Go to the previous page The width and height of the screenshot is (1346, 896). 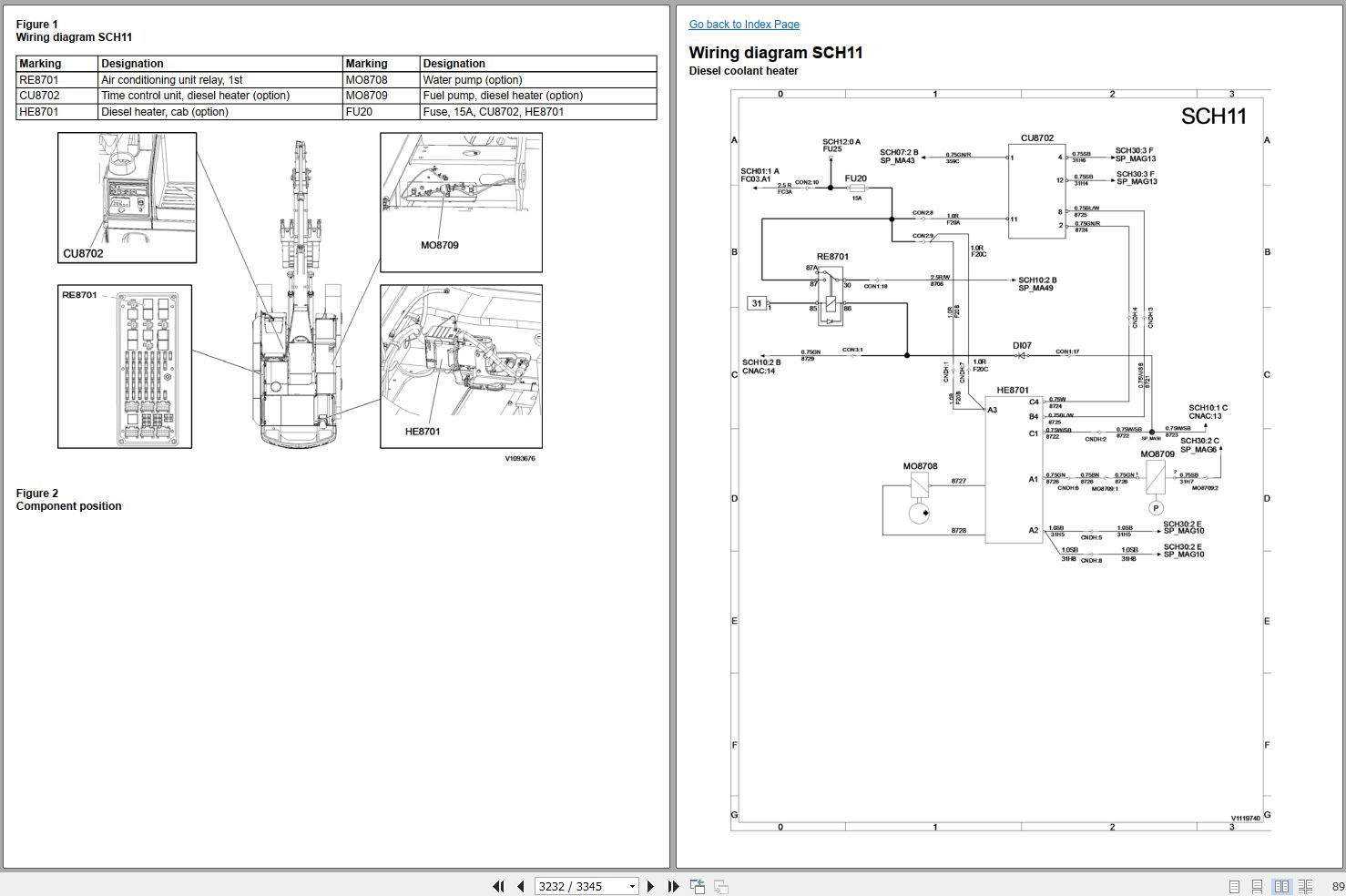pyautogui.click(x=520, y=886)
